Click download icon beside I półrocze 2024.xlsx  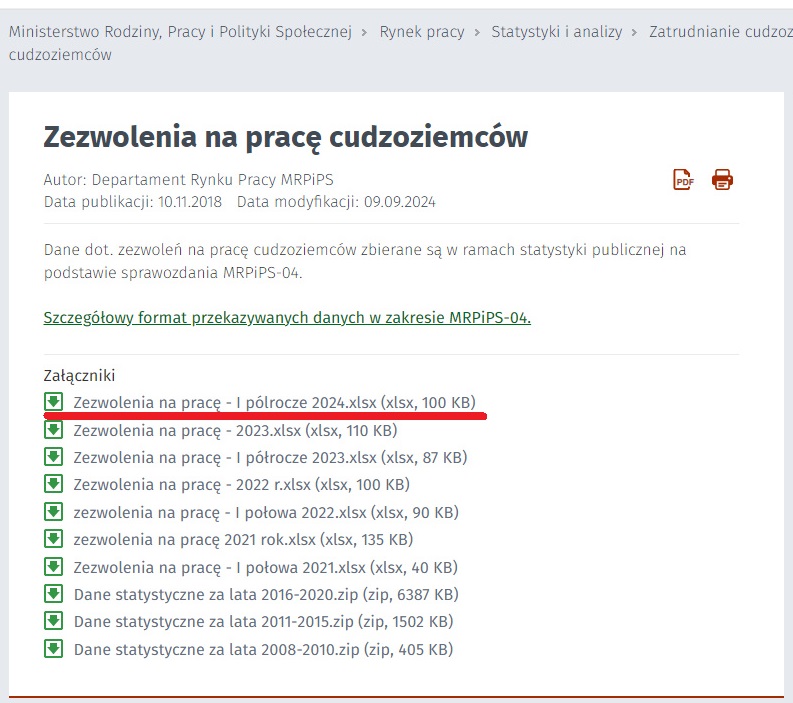[54, 402]
